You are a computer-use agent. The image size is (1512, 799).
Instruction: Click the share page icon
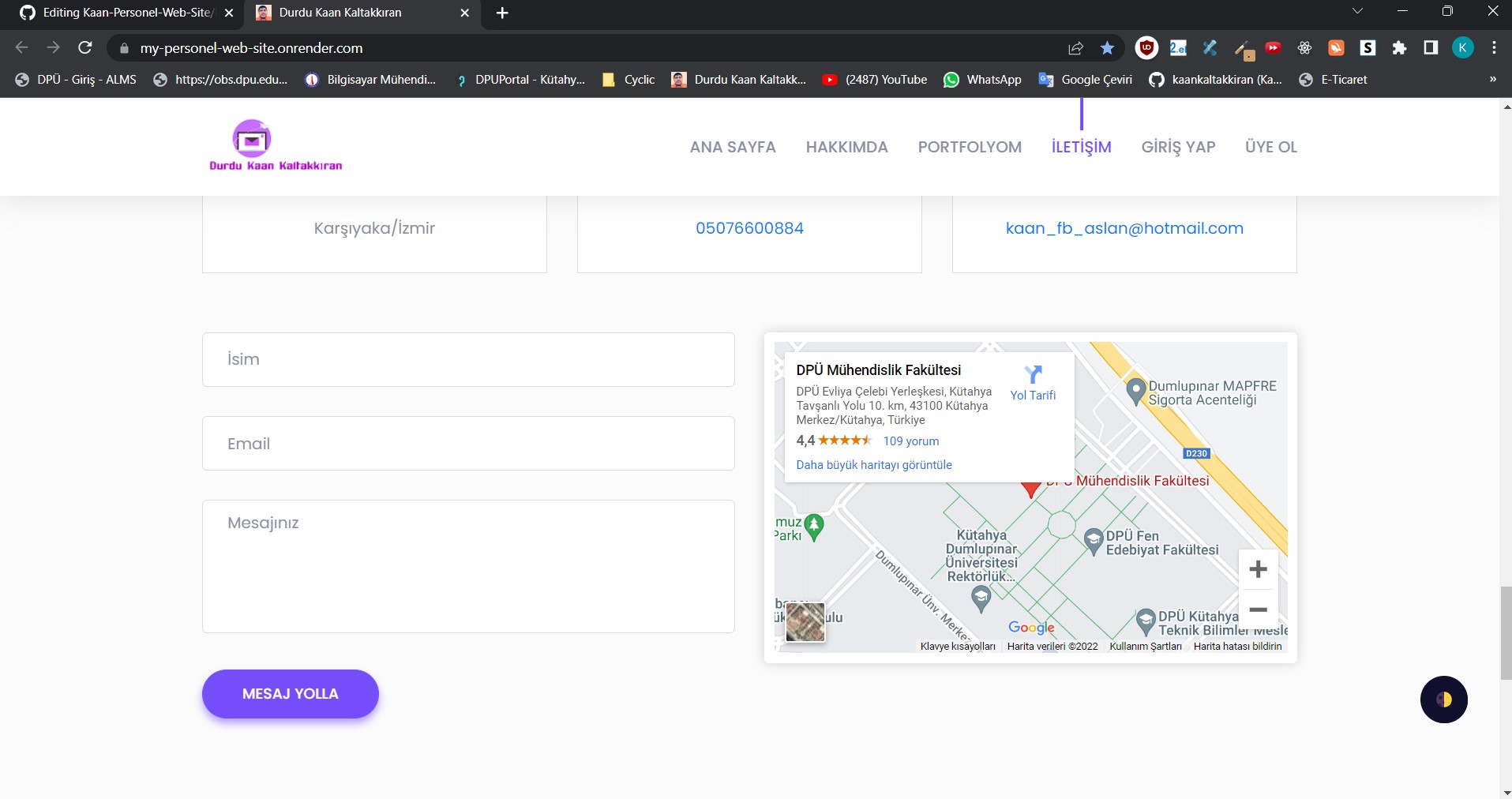click(1075, 48)
